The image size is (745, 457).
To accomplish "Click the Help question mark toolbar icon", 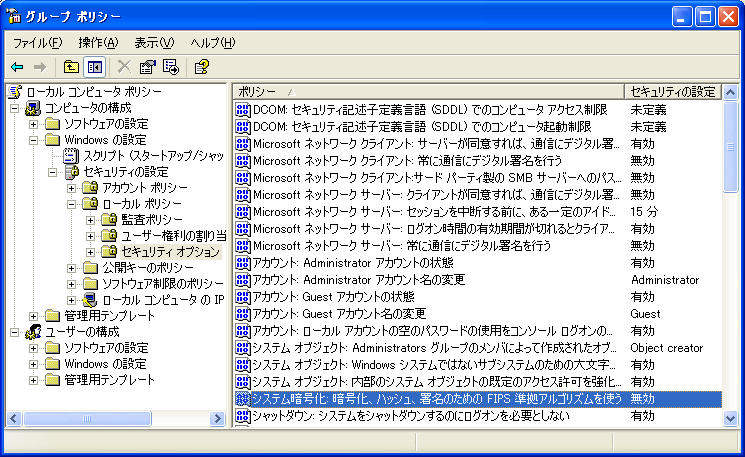I will tap(201, 67).
